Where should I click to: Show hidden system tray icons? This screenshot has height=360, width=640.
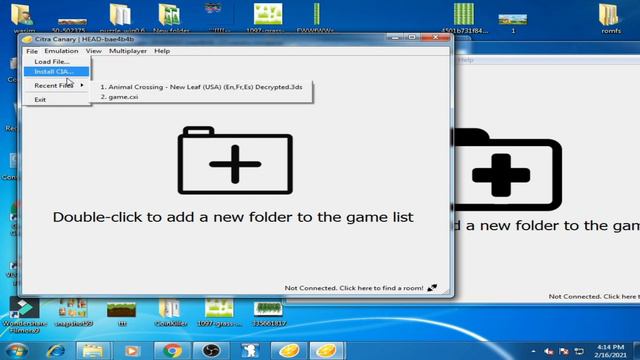[533, 351]
